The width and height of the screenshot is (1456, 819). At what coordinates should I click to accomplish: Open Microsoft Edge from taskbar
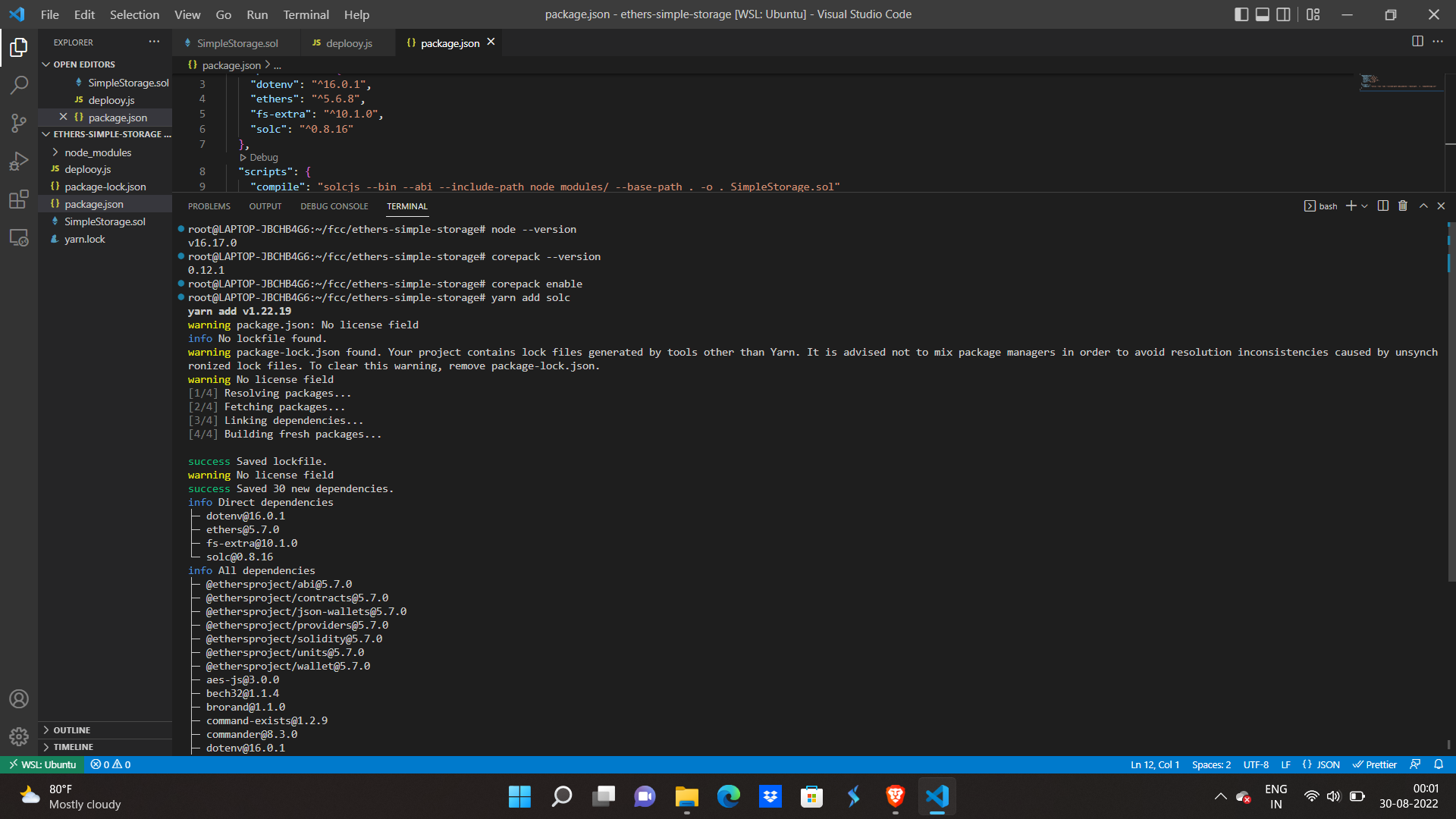[729, 796]
